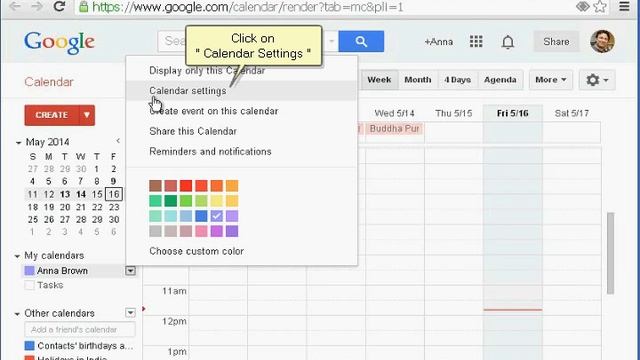Select date 16 in mini calendar

(113, 194)
